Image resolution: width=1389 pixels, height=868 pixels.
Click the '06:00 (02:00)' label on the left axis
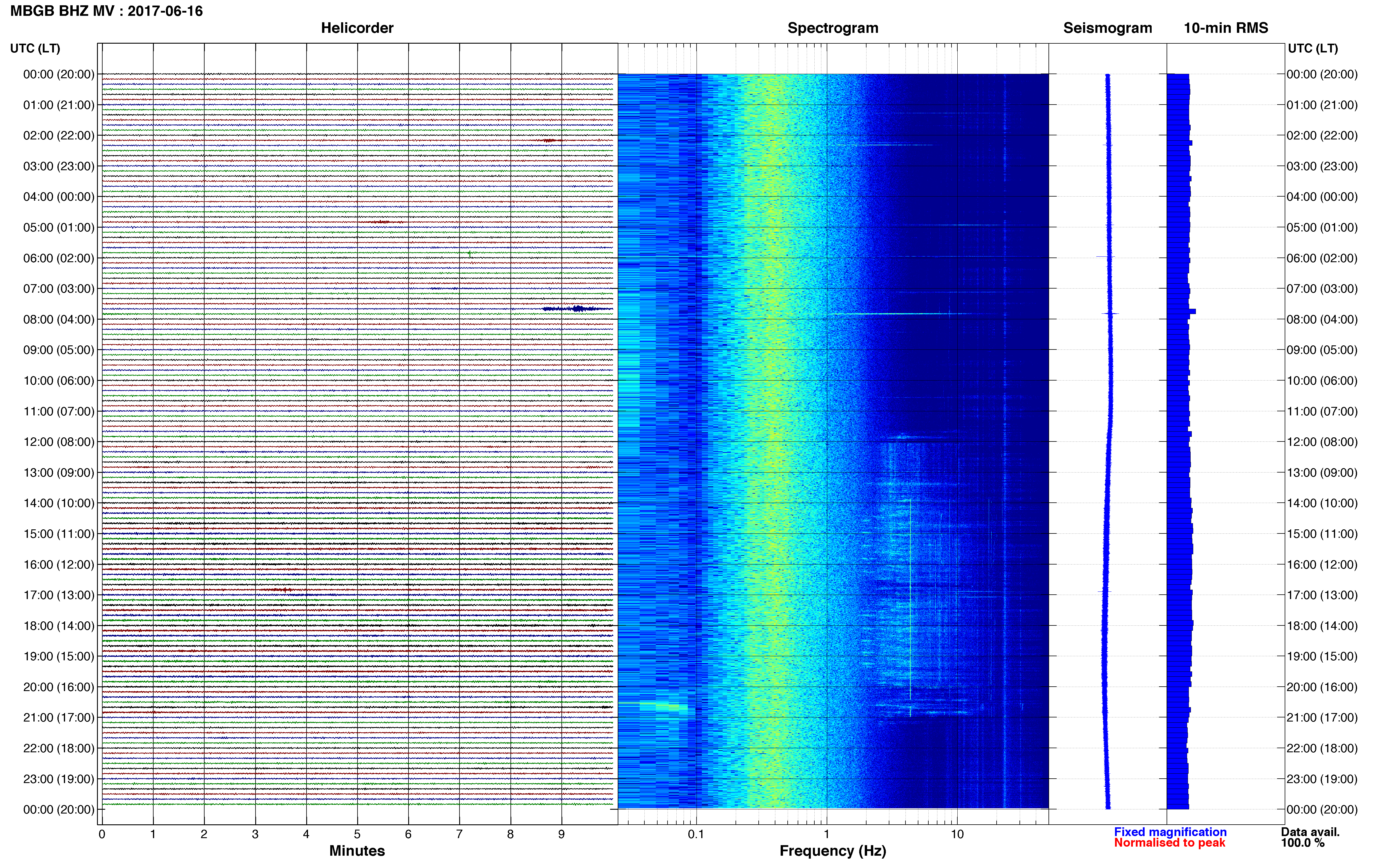(x=59, y=258)
